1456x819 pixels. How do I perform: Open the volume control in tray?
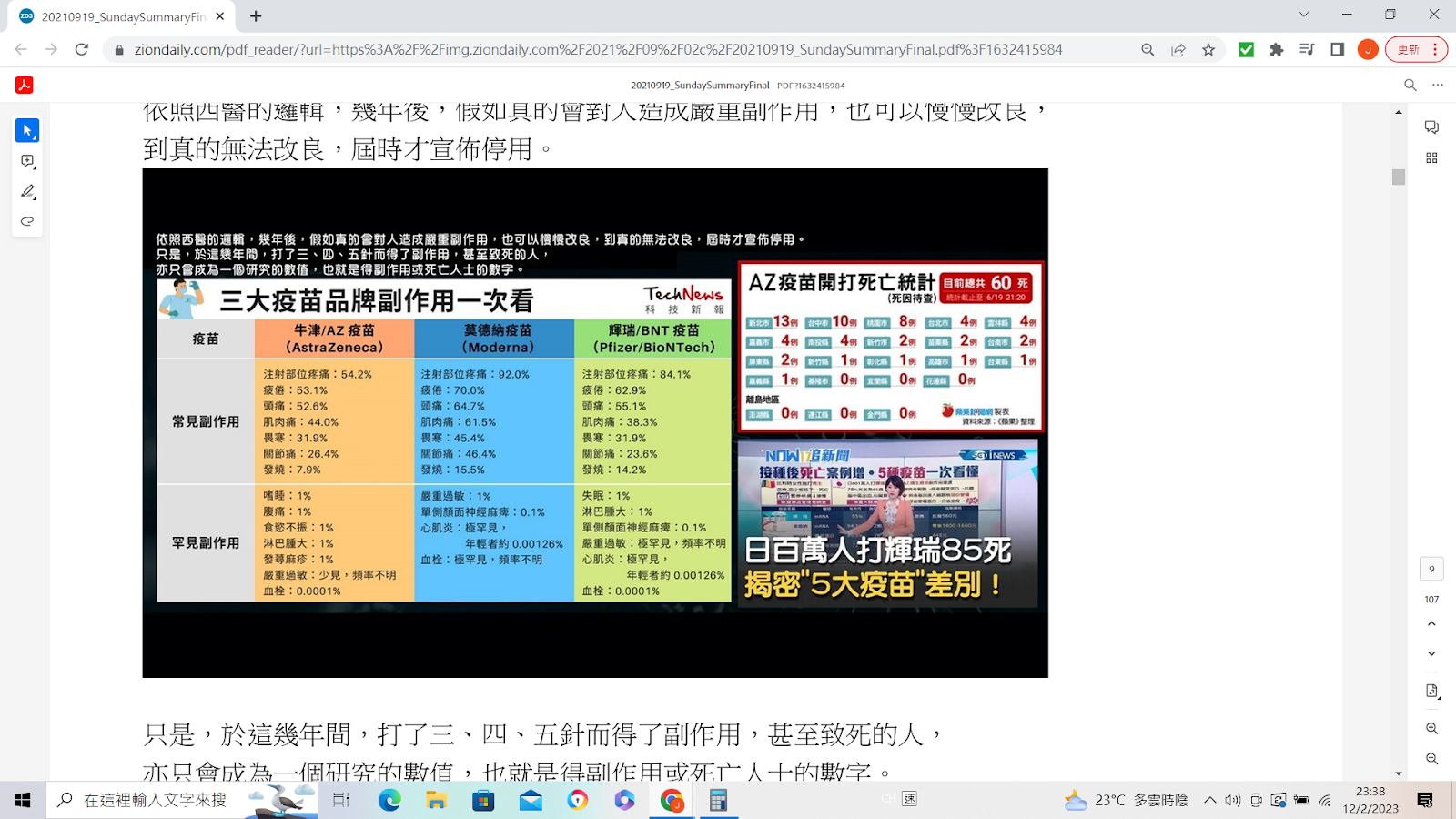pyautogui.click(x=1233, y=800)
